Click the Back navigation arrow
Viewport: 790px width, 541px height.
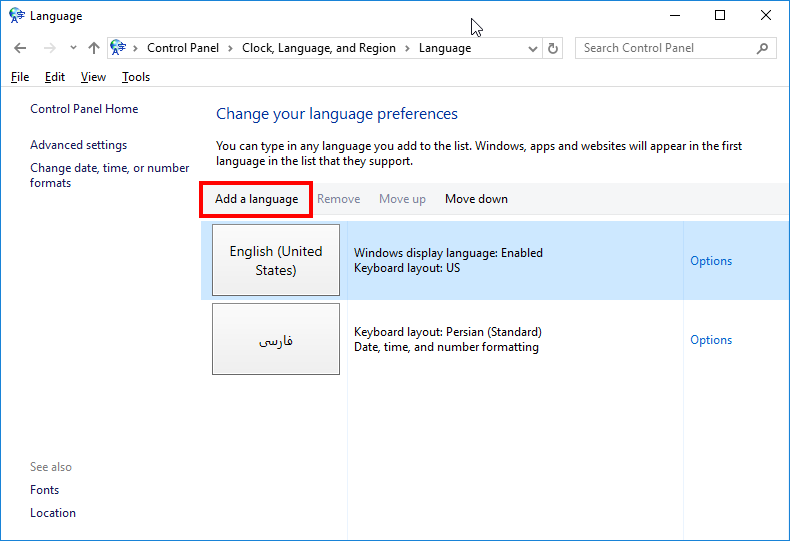20,48
